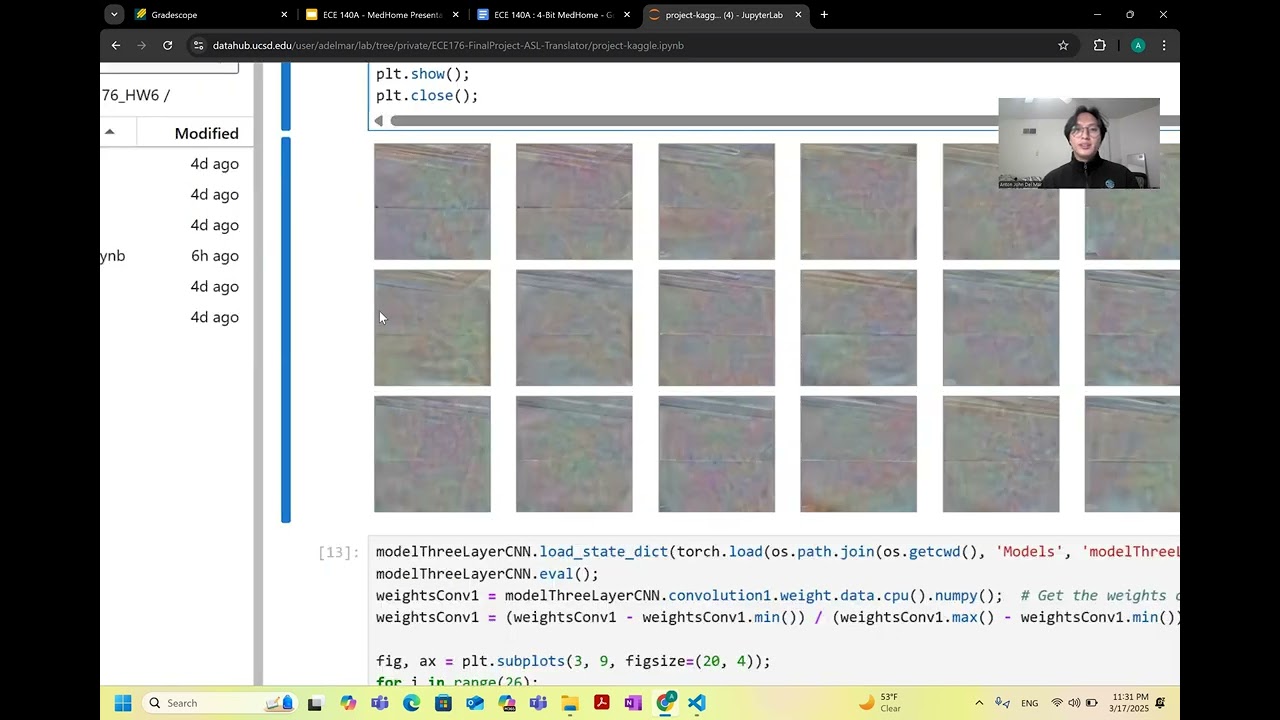
Task: Select the fourth filter image in bottom row
Action: (858, 454)
